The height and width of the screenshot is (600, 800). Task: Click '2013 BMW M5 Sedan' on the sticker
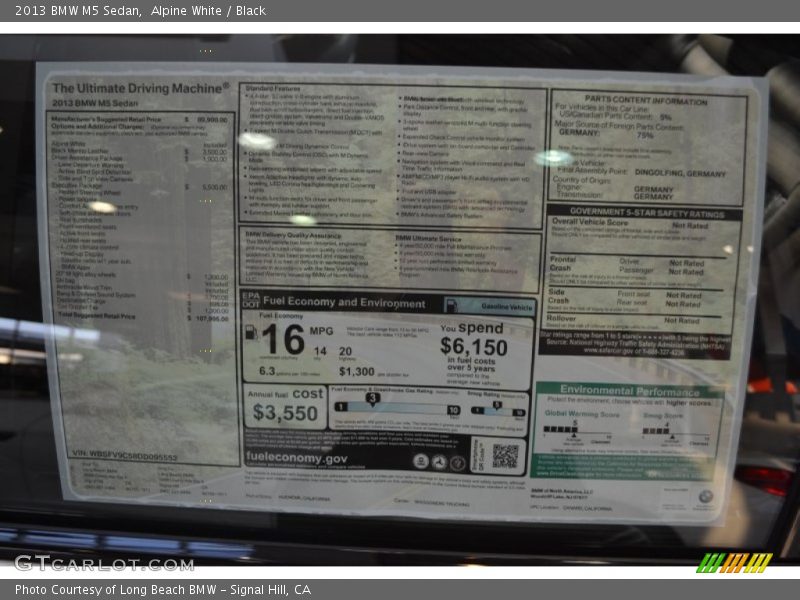95,103
